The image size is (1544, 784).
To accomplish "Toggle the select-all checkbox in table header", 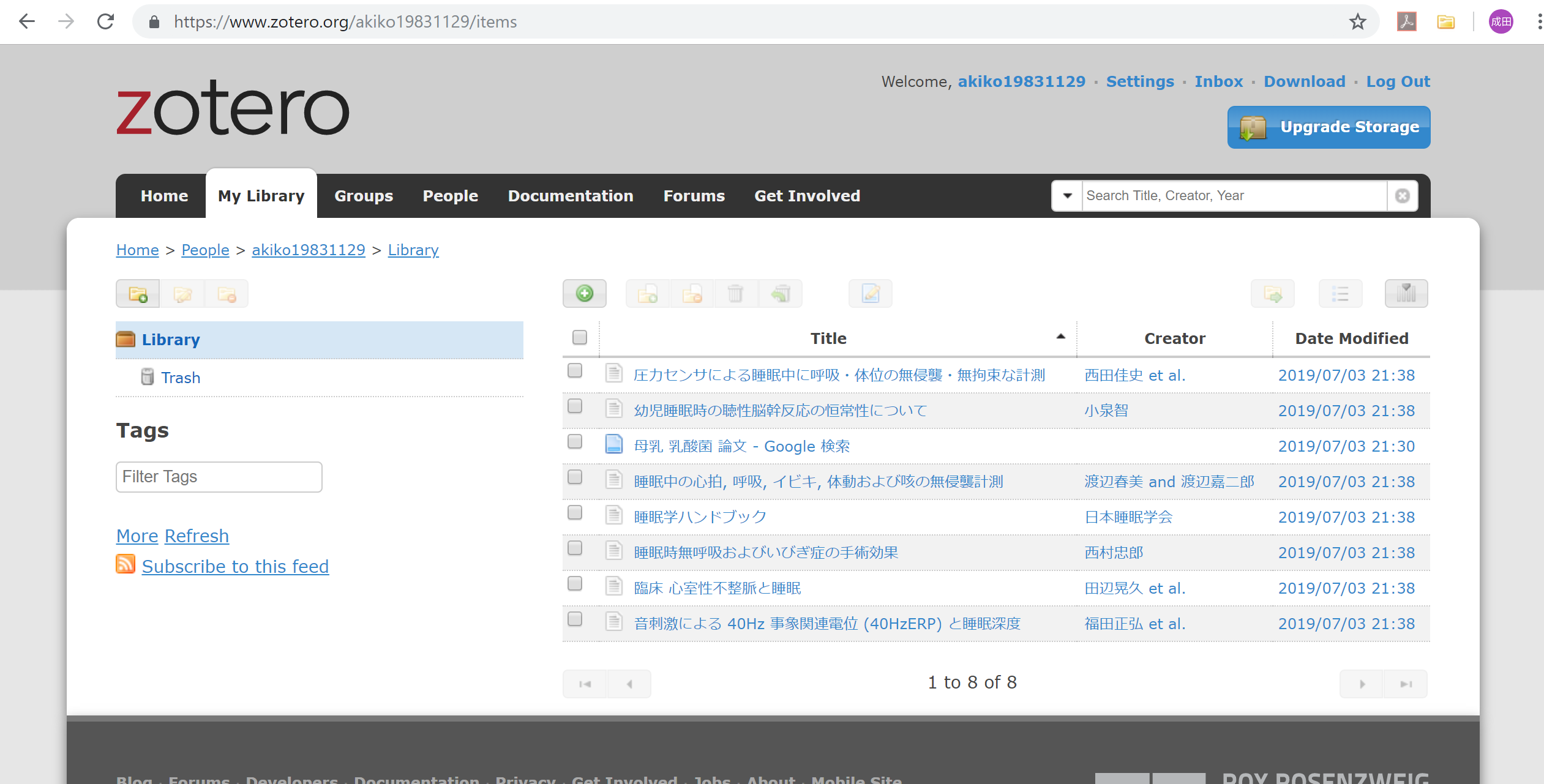I will click(579, 337).
